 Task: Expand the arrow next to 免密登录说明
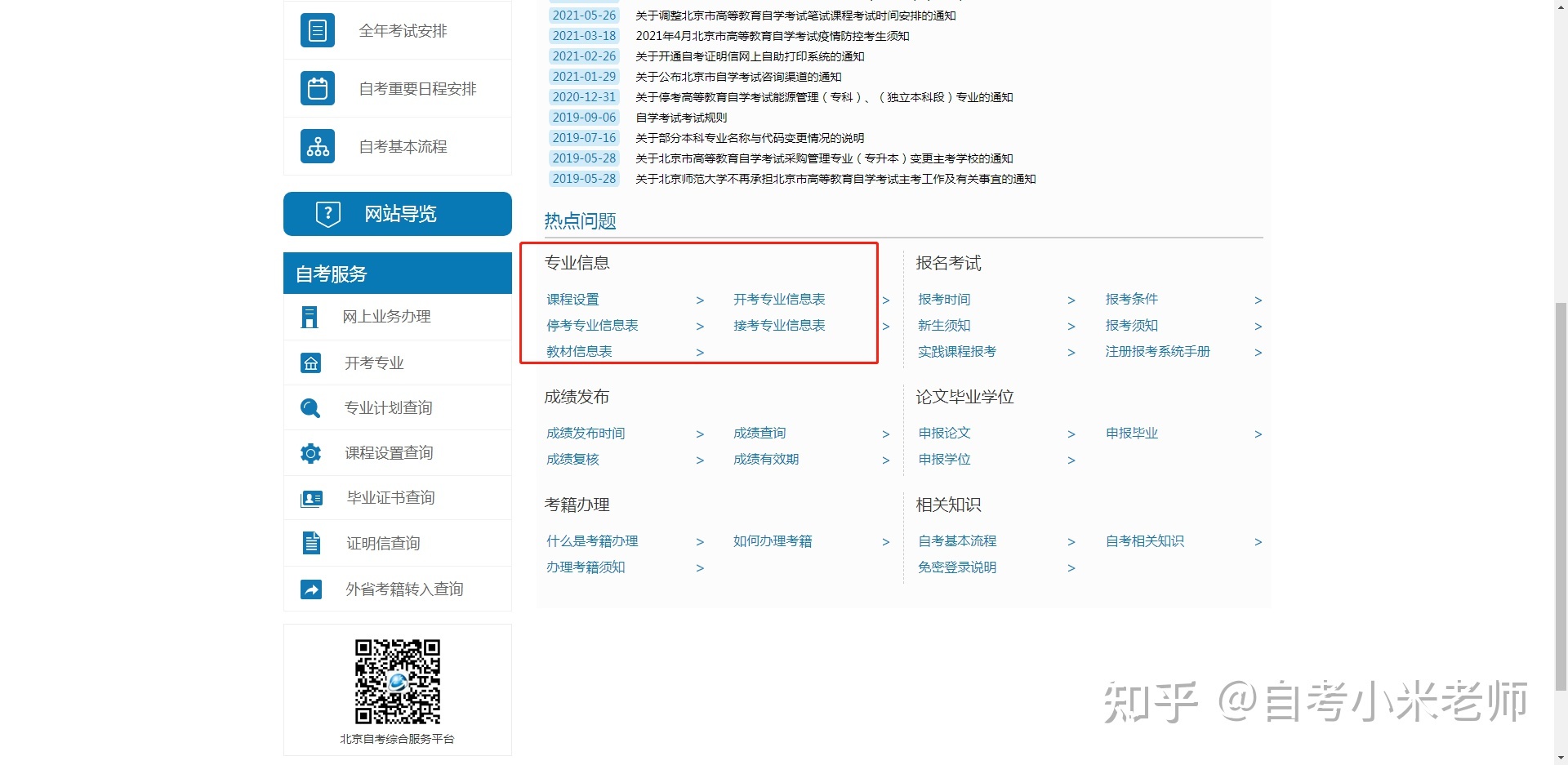click(x=1071, y=568)
